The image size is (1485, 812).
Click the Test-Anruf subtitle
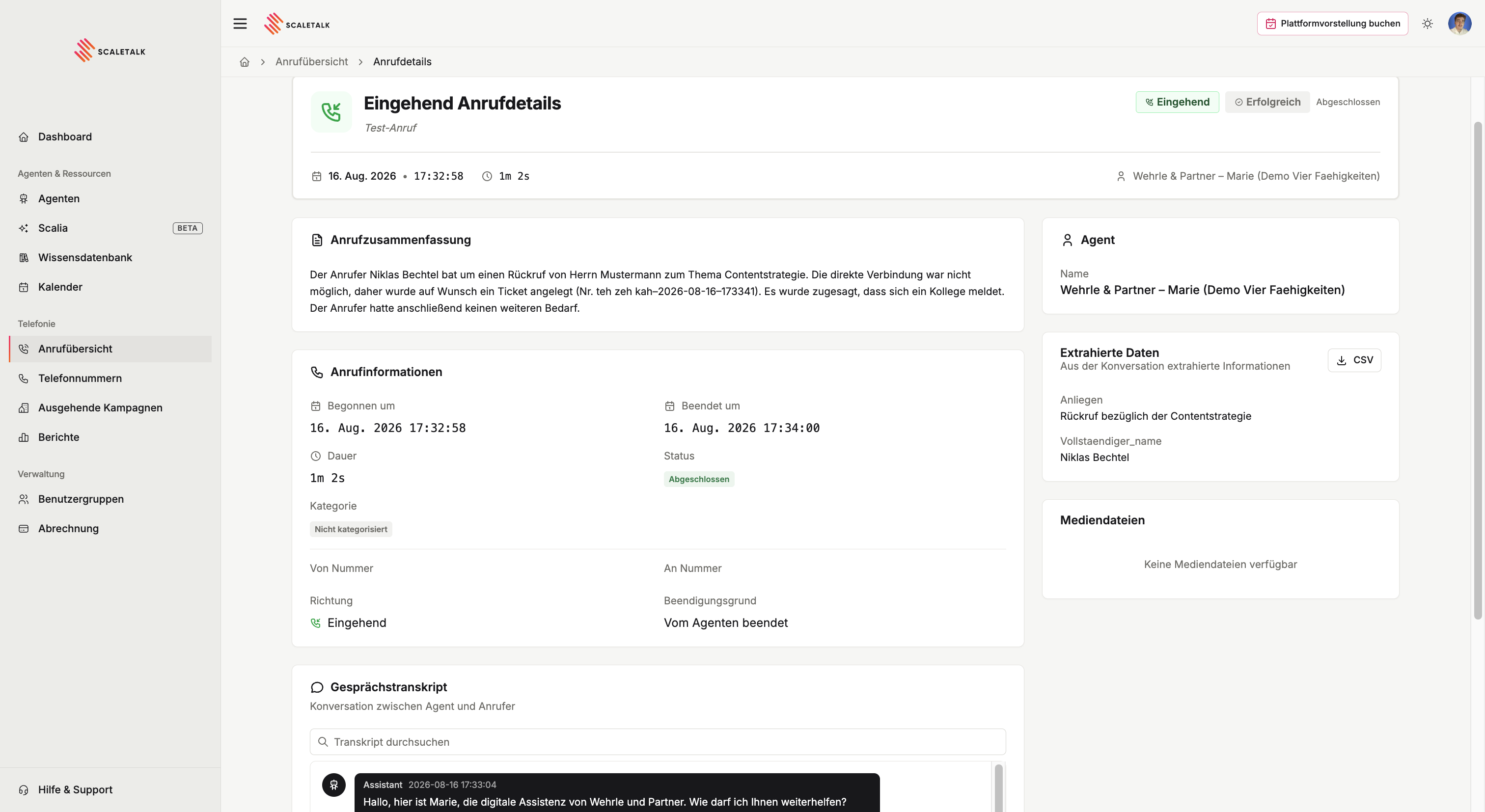390,128
